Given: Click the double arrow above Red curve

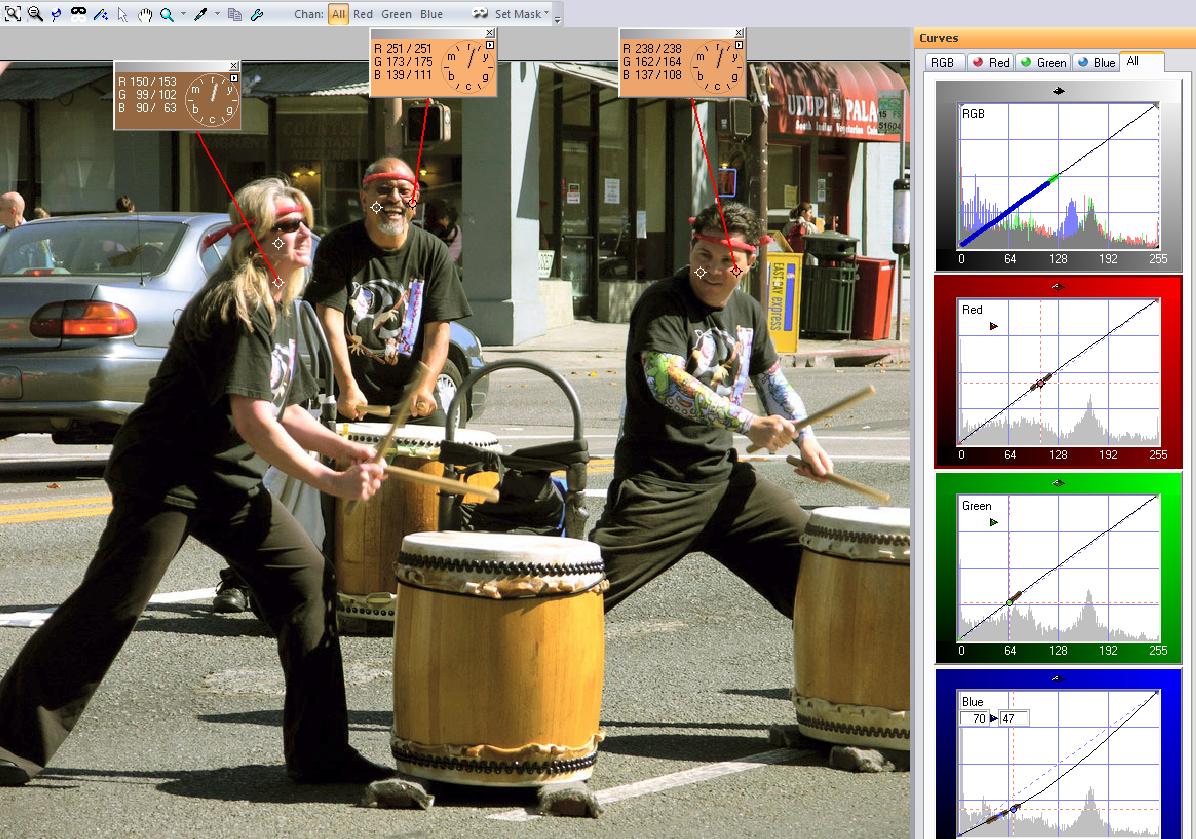Looking at the screenshot, I should click(1059, 287).
